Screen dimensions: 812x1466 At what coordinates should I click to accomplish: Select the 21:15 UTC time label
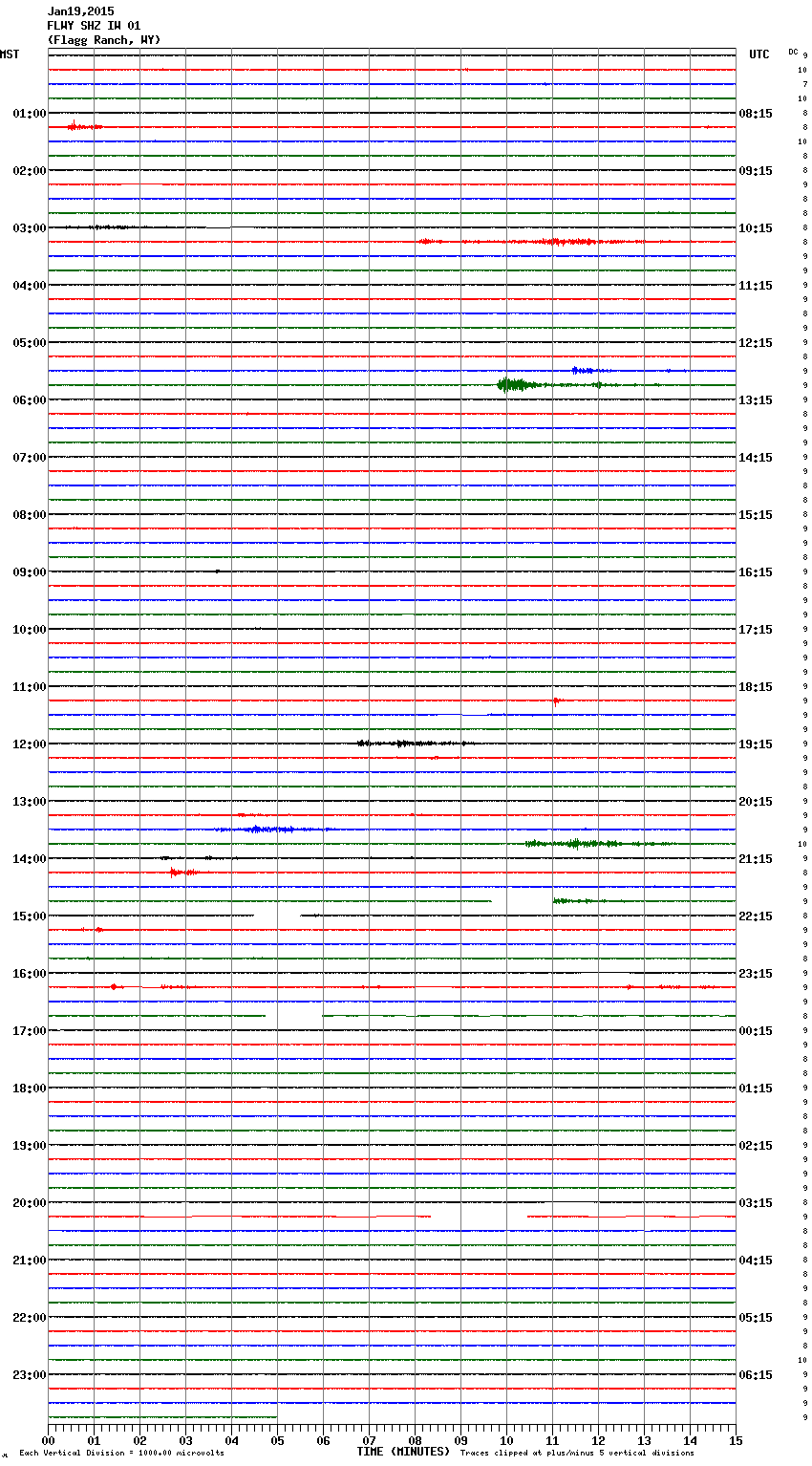[x=756, y=859]
